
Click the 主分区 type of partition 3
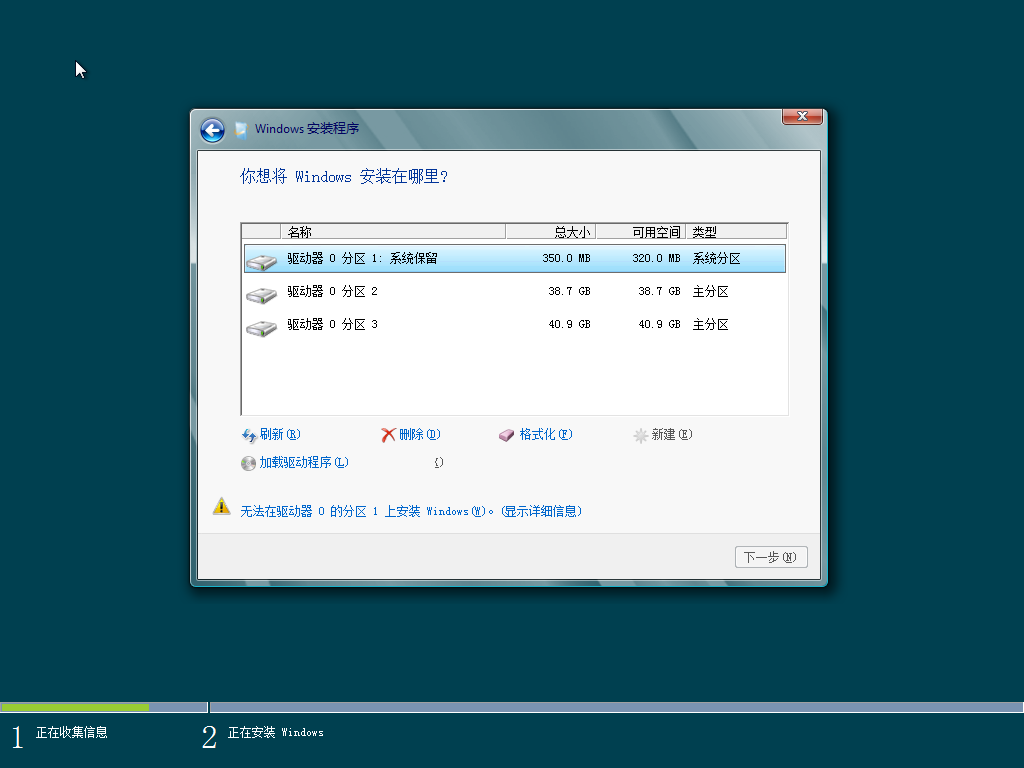click(x=711, y=325)
